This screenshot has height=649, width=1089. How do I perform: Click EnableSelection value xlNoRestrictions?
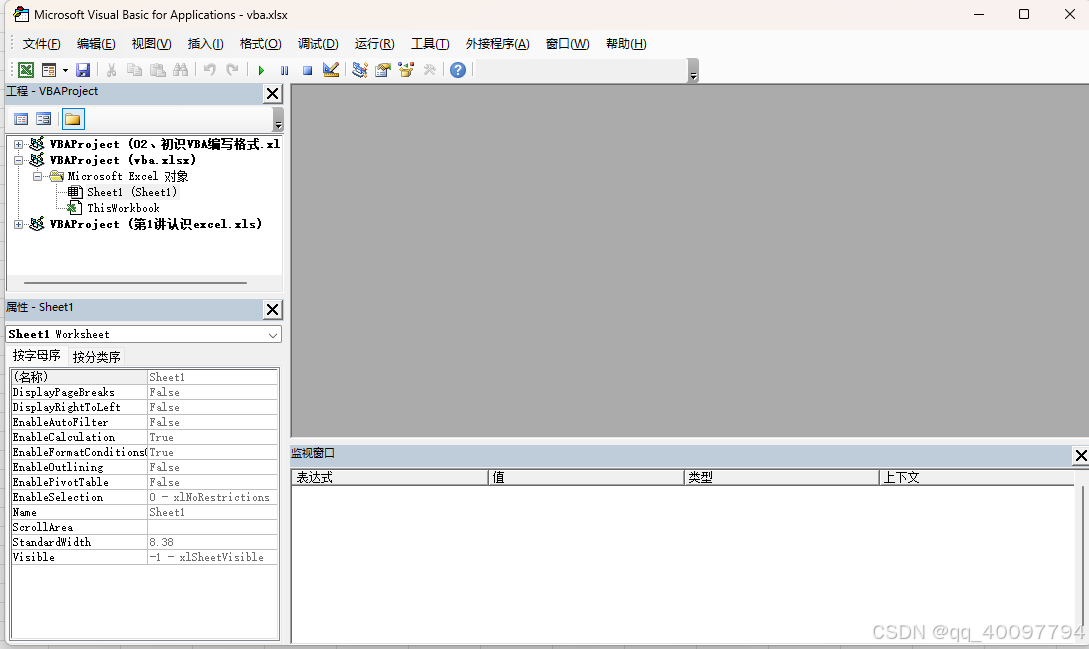click(x=213, y=498)
